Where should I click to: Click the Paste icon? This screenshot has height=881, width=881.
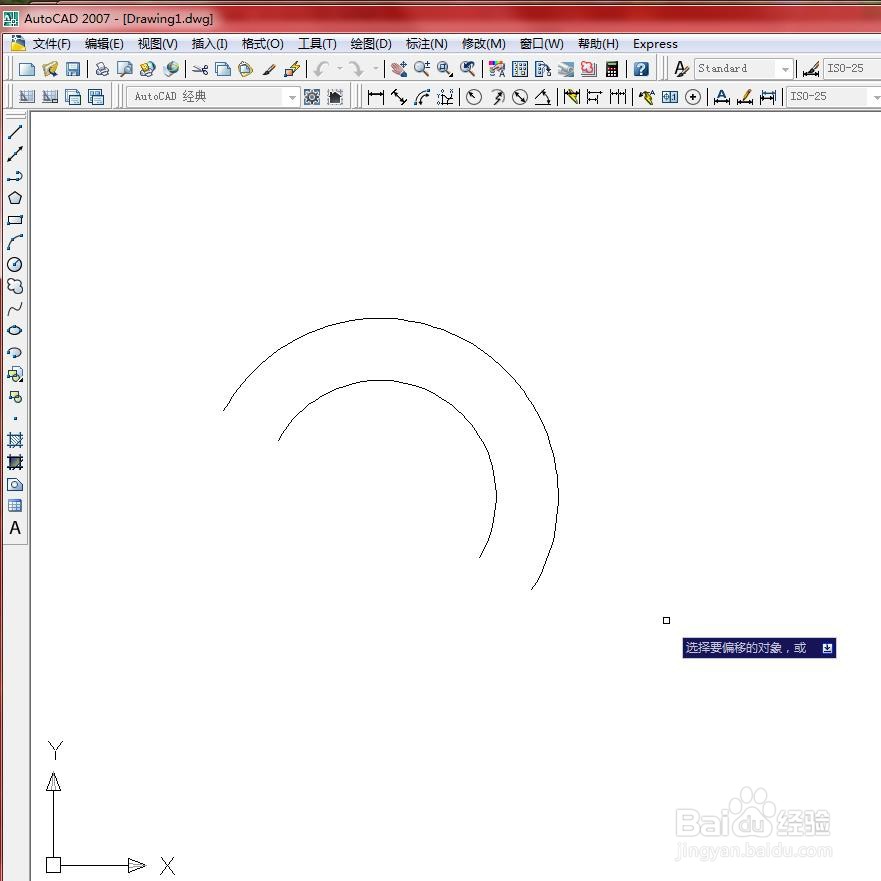click(x=246, y=69)
